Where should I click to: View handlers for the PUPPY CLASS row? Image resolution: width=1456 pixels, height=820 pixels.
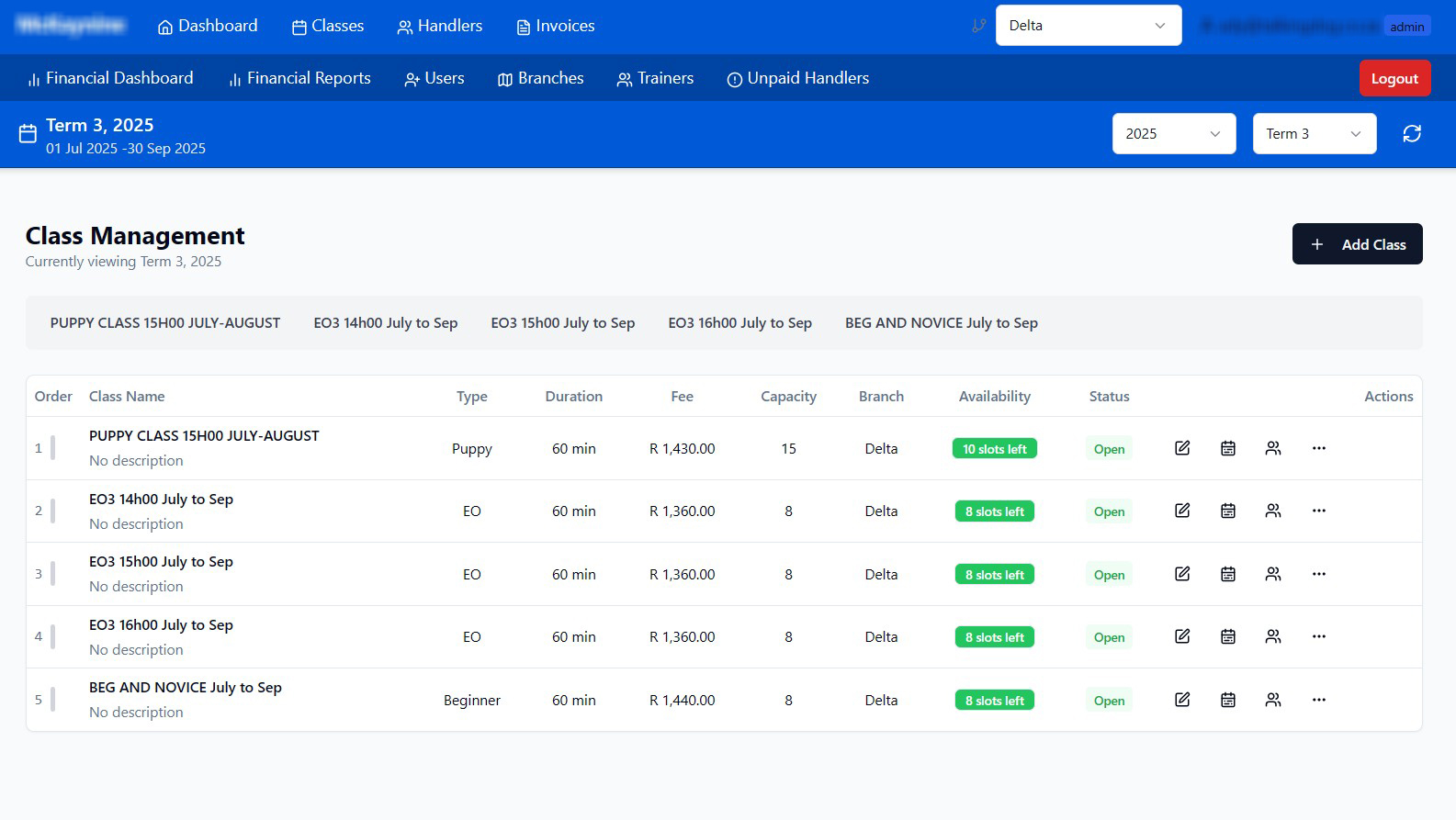click(1273, 448)
